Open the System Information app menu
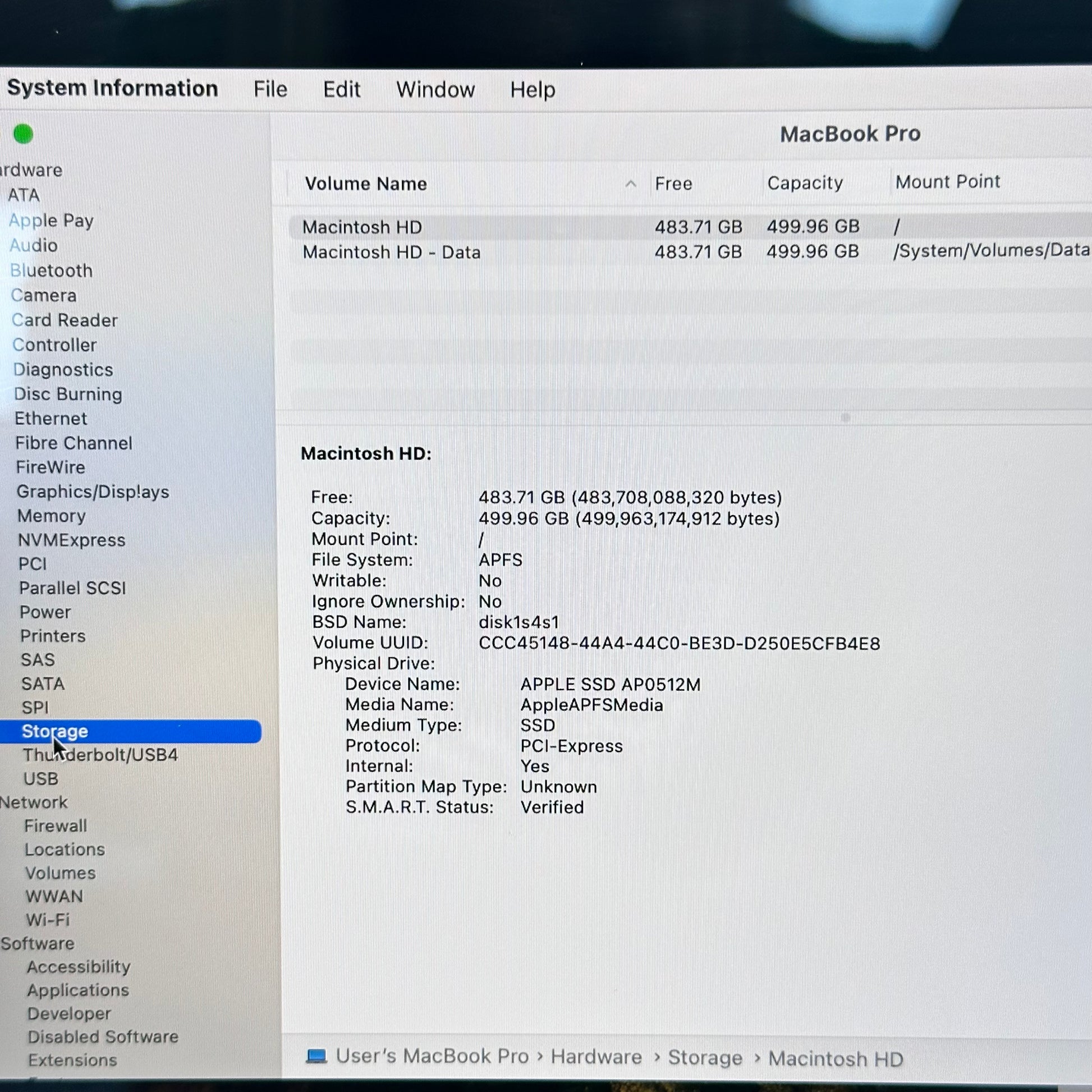Screen dimensions: 1092x1092 tap(112, 88)
